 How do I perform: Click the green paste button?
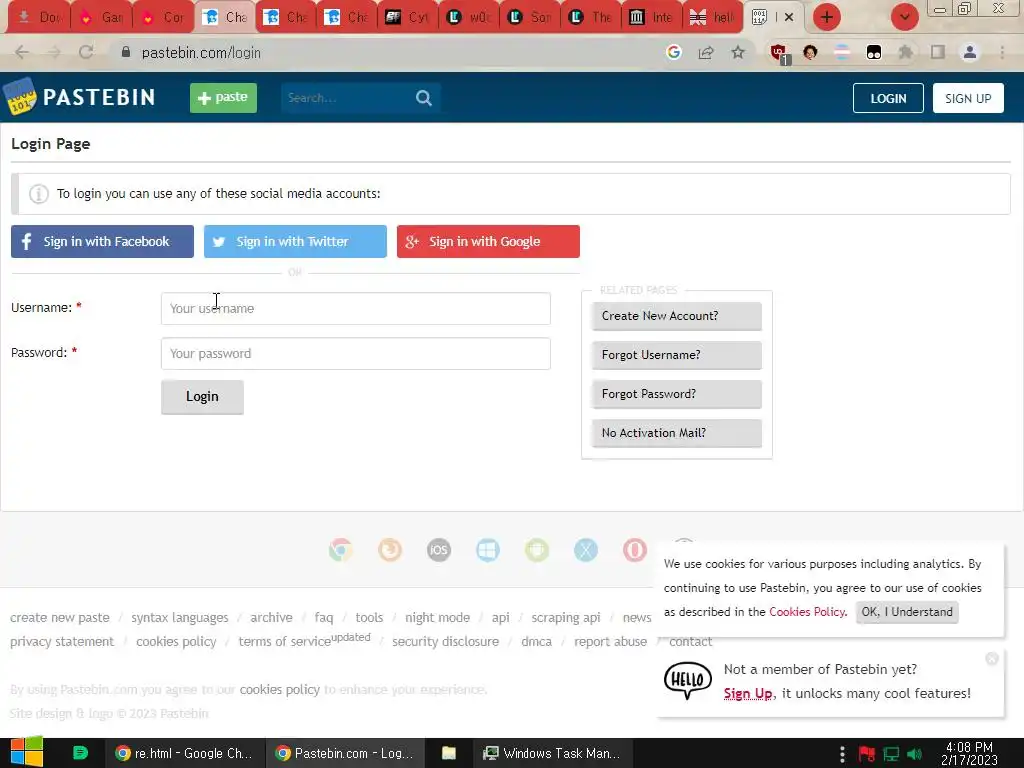point(223,98)
